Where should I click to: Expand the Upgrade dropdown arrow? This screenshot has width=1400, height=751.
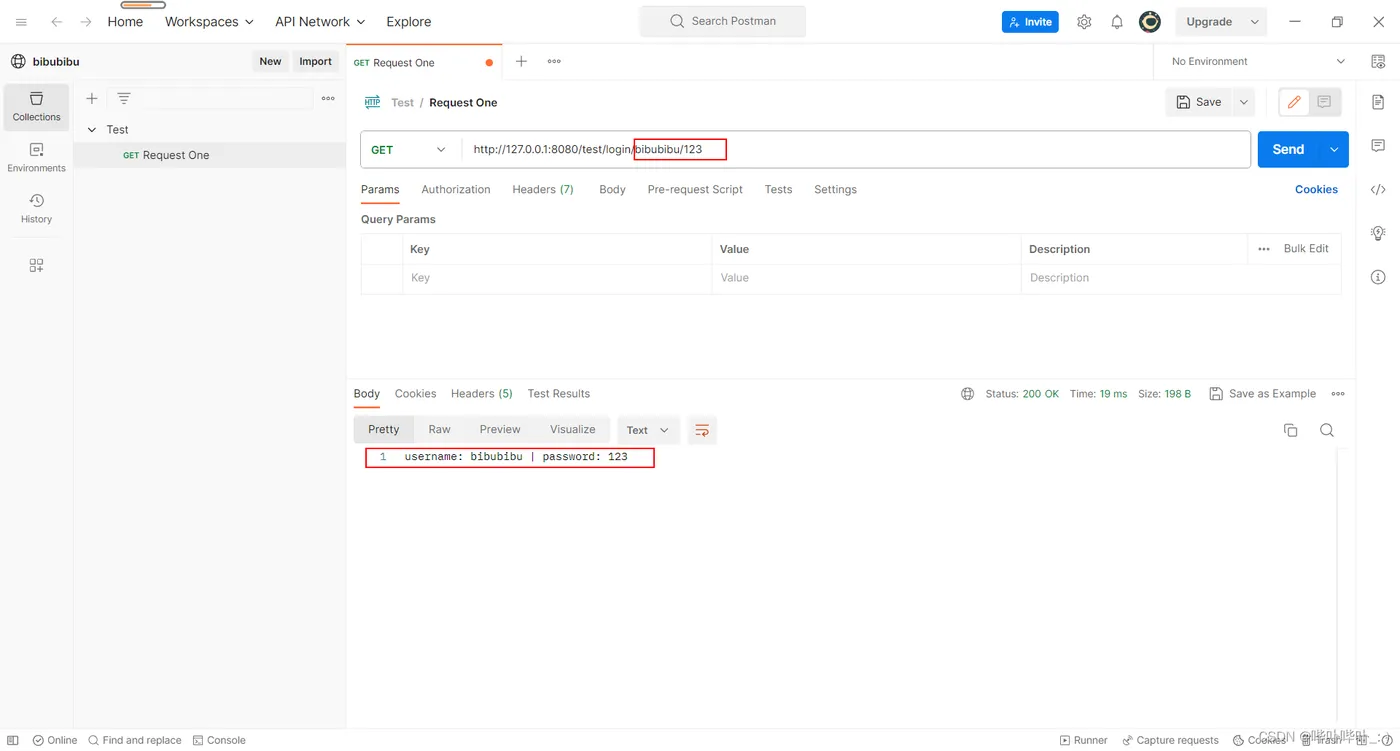(x=1254, y=22)
